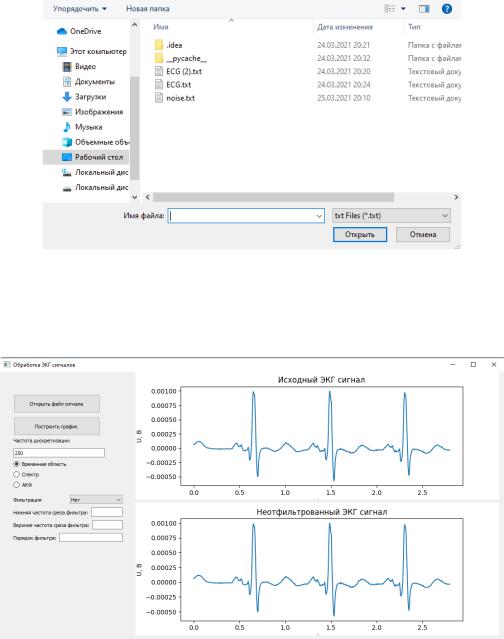504x639 pixels.
Task: Select the АКФ radio button
Action: tap(22, 485)
